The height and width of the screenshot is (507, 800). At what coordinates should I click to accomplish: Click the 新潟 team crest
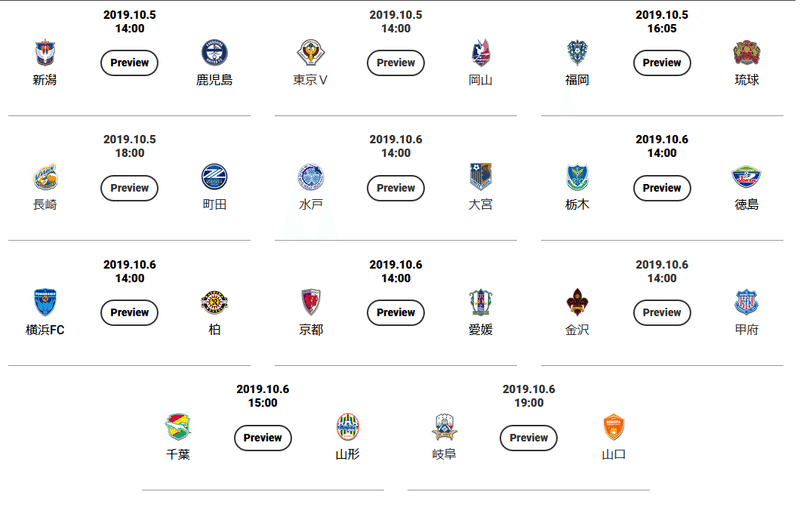45,53
